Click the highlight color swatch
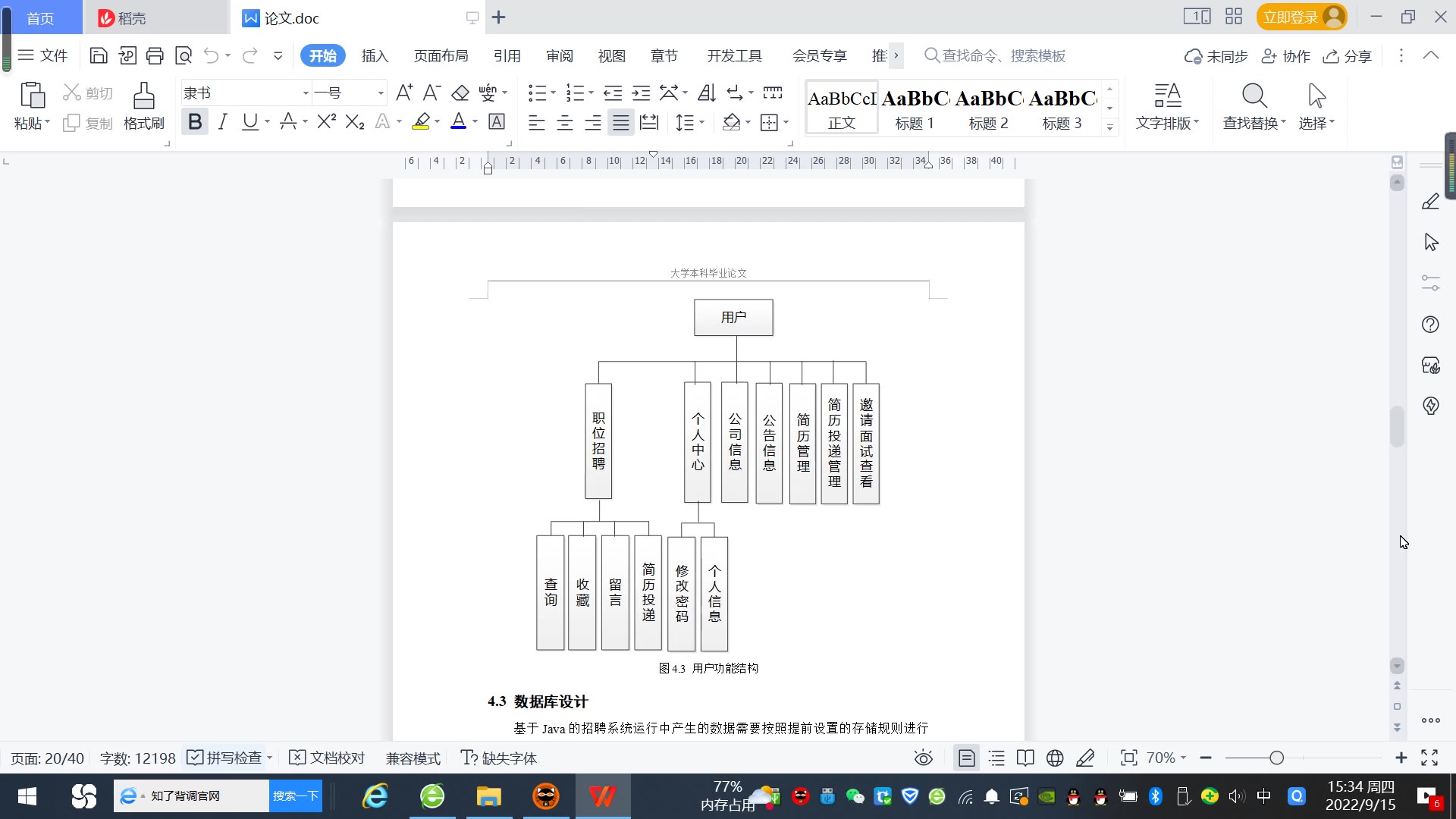Image resolution: width=1456 pixels, height=819 pixels. coord(421,121)
